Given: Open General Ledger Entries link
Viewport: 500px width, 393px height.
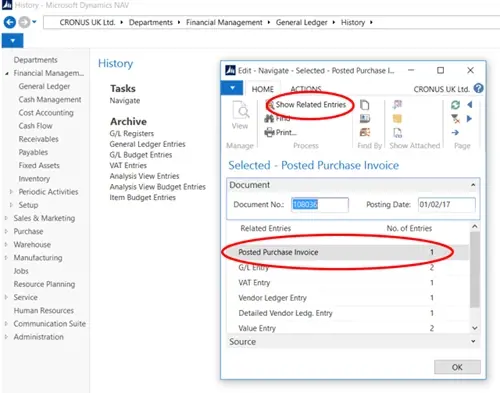Looking at the screenshot, I should coord(147,144).
